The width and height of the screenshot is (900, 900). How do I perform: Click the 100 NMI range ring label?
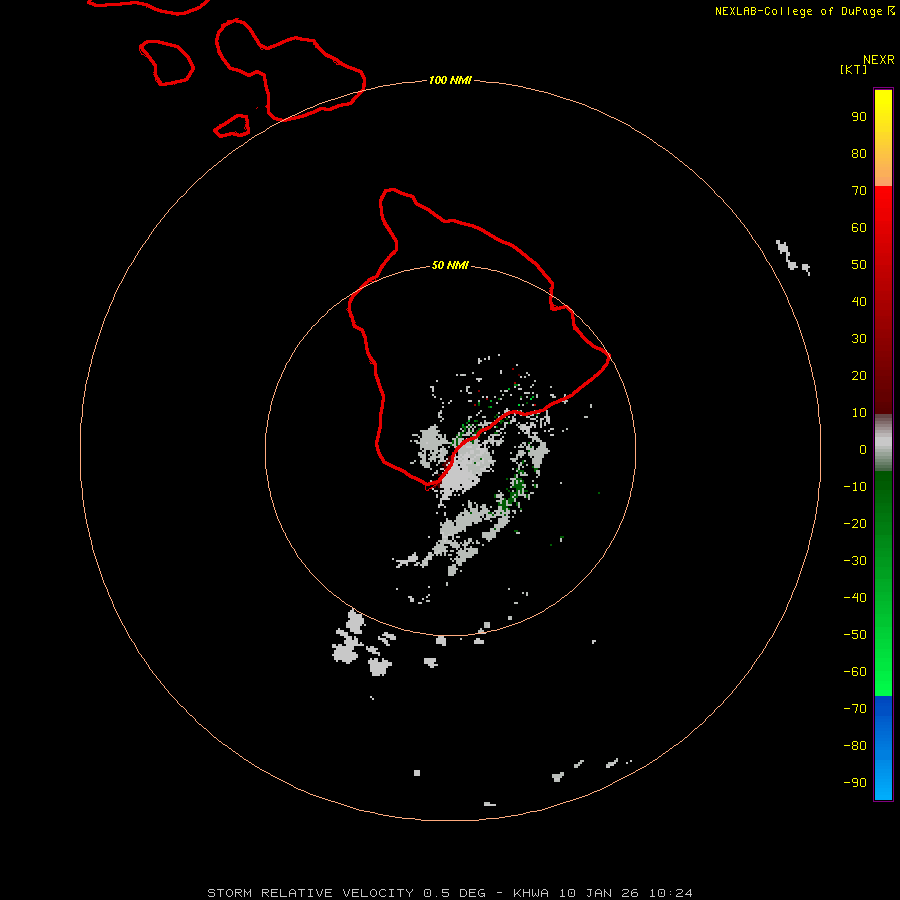(x=449, y=80)
